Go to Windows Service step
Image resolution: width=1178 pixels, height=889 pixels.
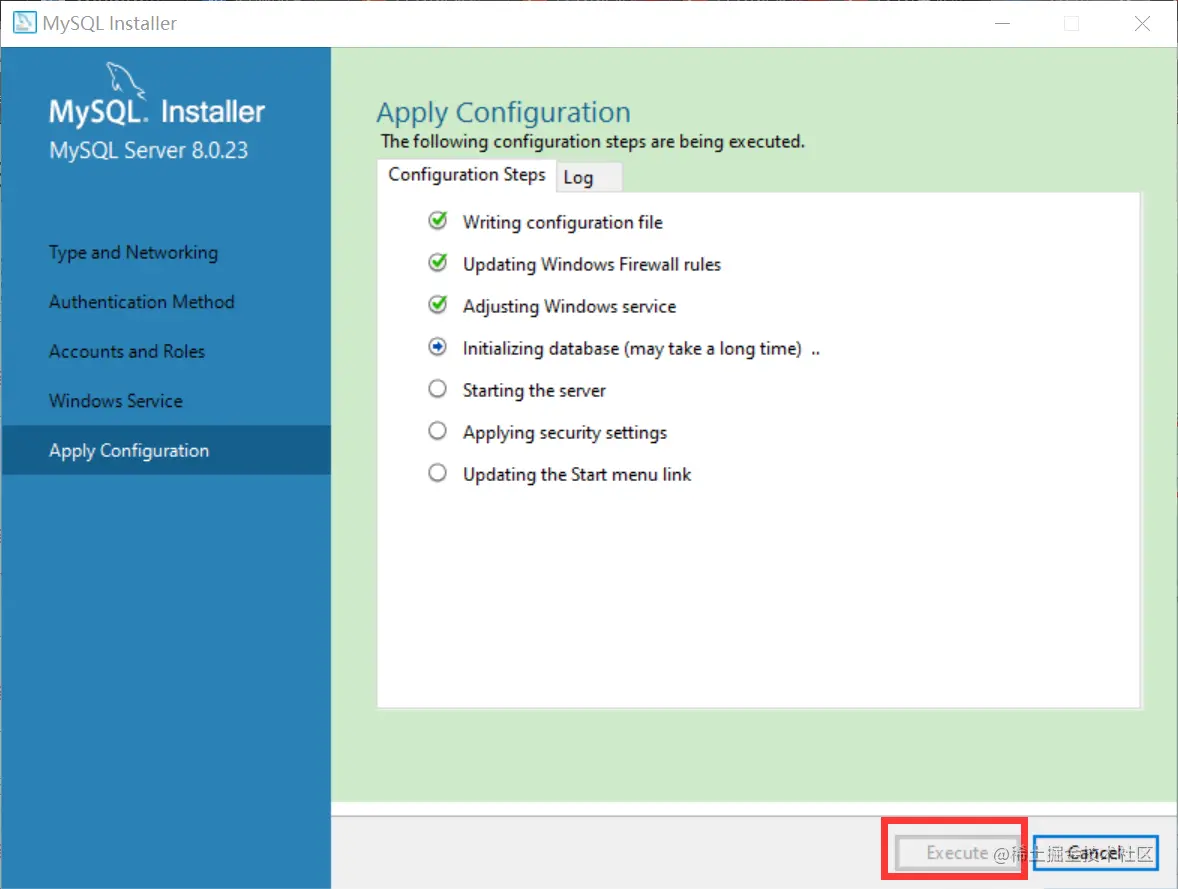(116, 401)
